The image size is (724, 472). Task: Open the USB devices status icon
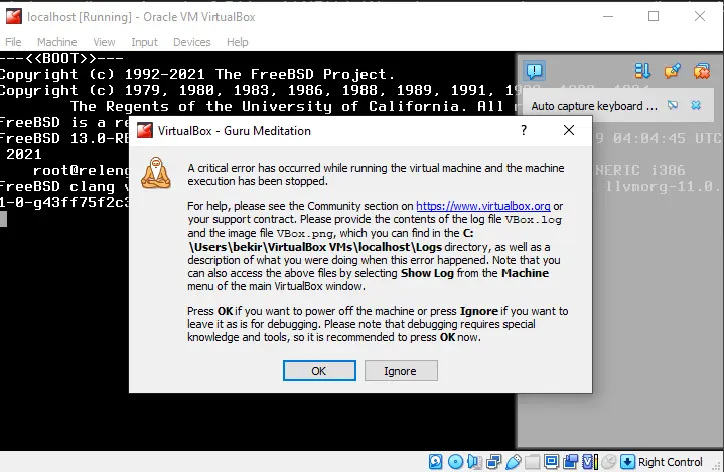click(513, 461)
